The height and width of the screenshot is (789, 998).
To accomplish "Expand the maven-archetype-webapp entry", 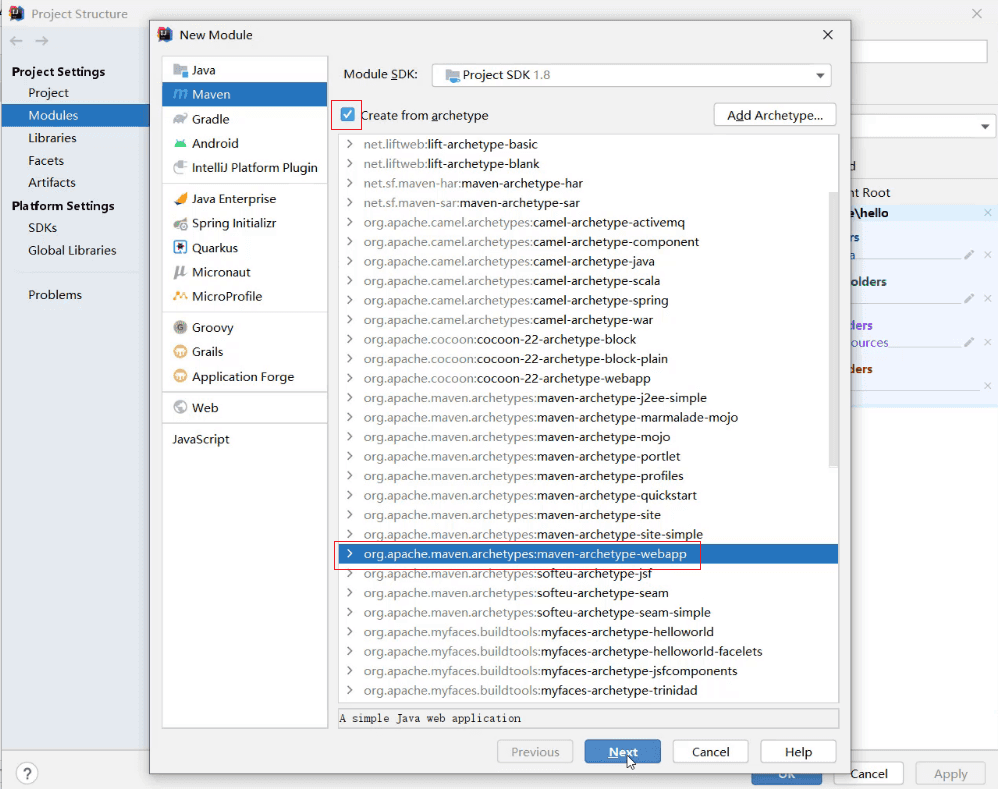I will [x=349, y=554].
